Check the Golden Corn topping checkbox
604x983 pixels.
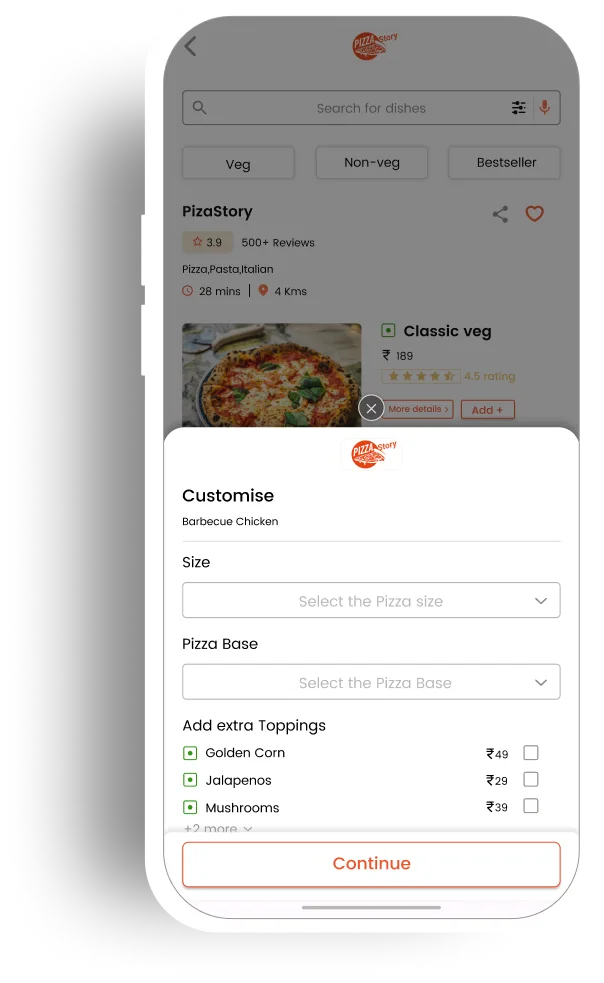point(531,752)
